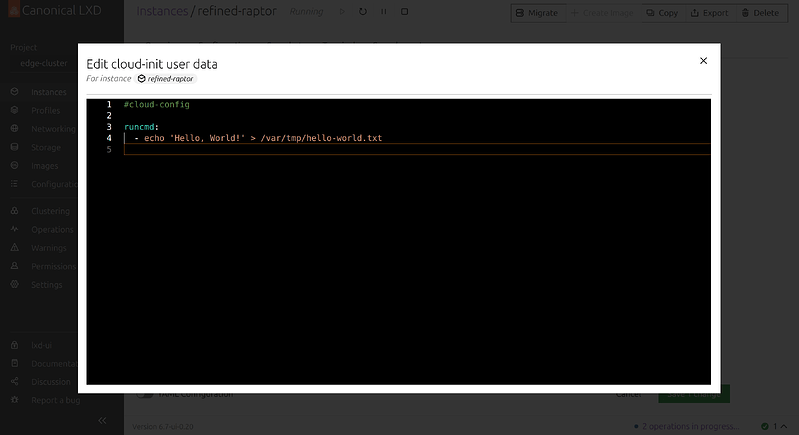799x435 pixels.
Task: Click the Instances sidebar icon
Action: click(15, 92)
